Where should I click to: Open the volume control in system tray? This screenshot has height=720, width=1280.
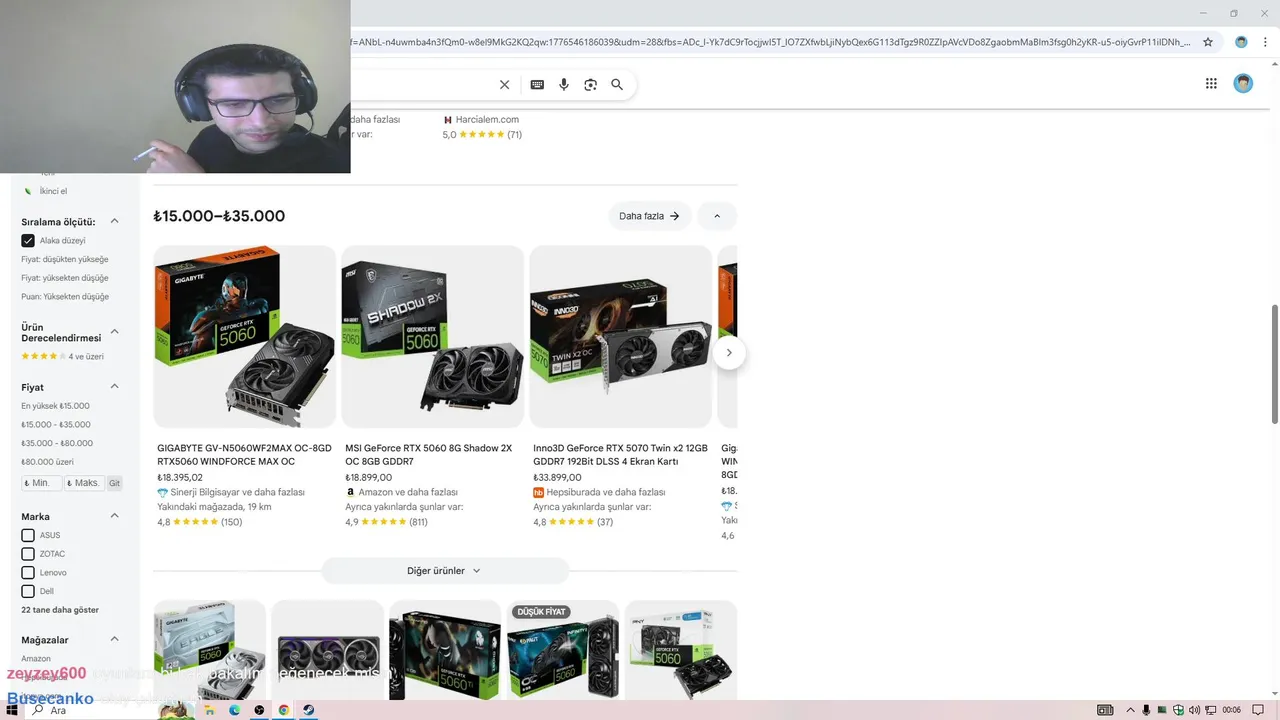[x=1194, y=710]
